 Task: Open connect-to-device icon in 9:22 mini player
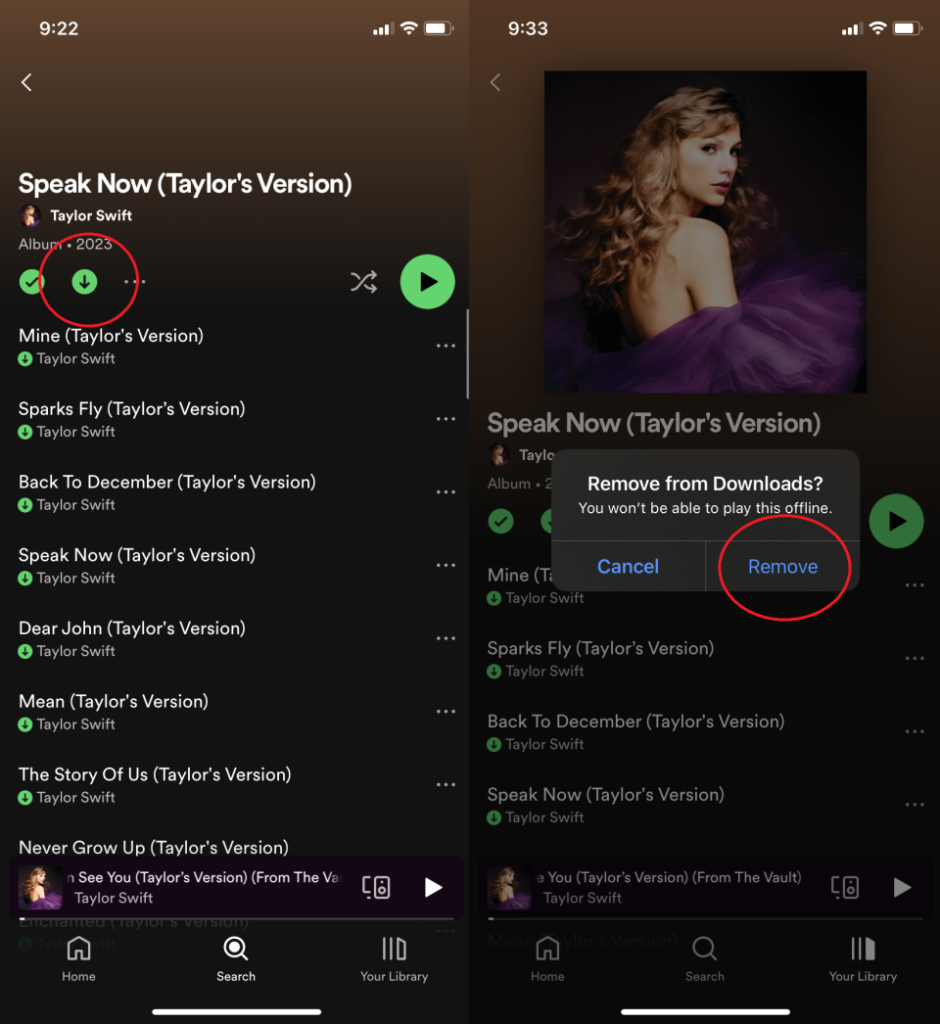[x=376, y=887]
